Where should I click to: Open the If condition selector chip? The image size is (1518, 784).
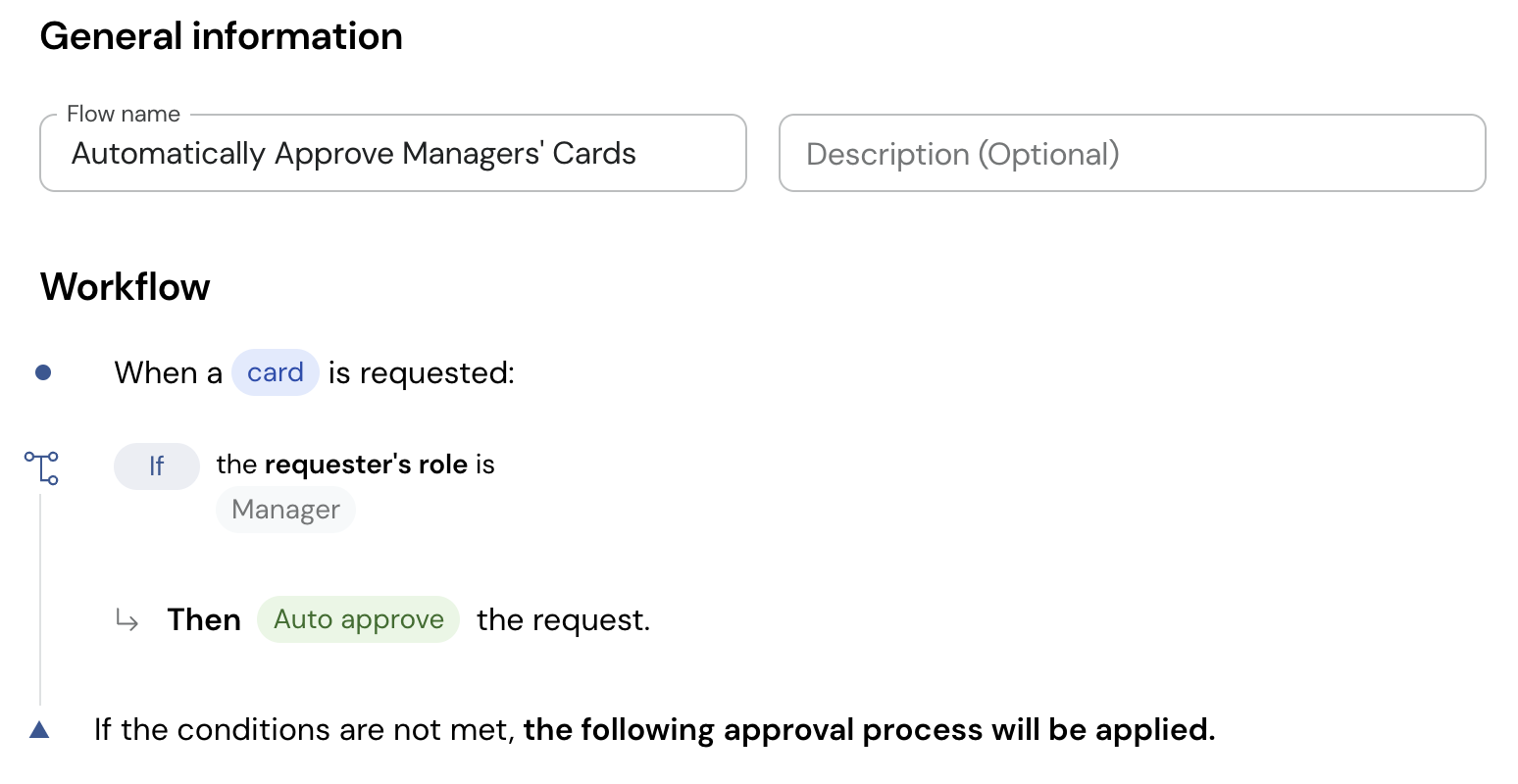click(x=157, y=466)
